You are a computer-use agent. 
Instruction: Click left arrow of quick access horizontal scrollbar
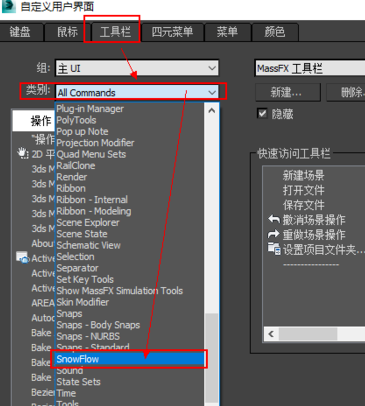click(x=272, y=334)
